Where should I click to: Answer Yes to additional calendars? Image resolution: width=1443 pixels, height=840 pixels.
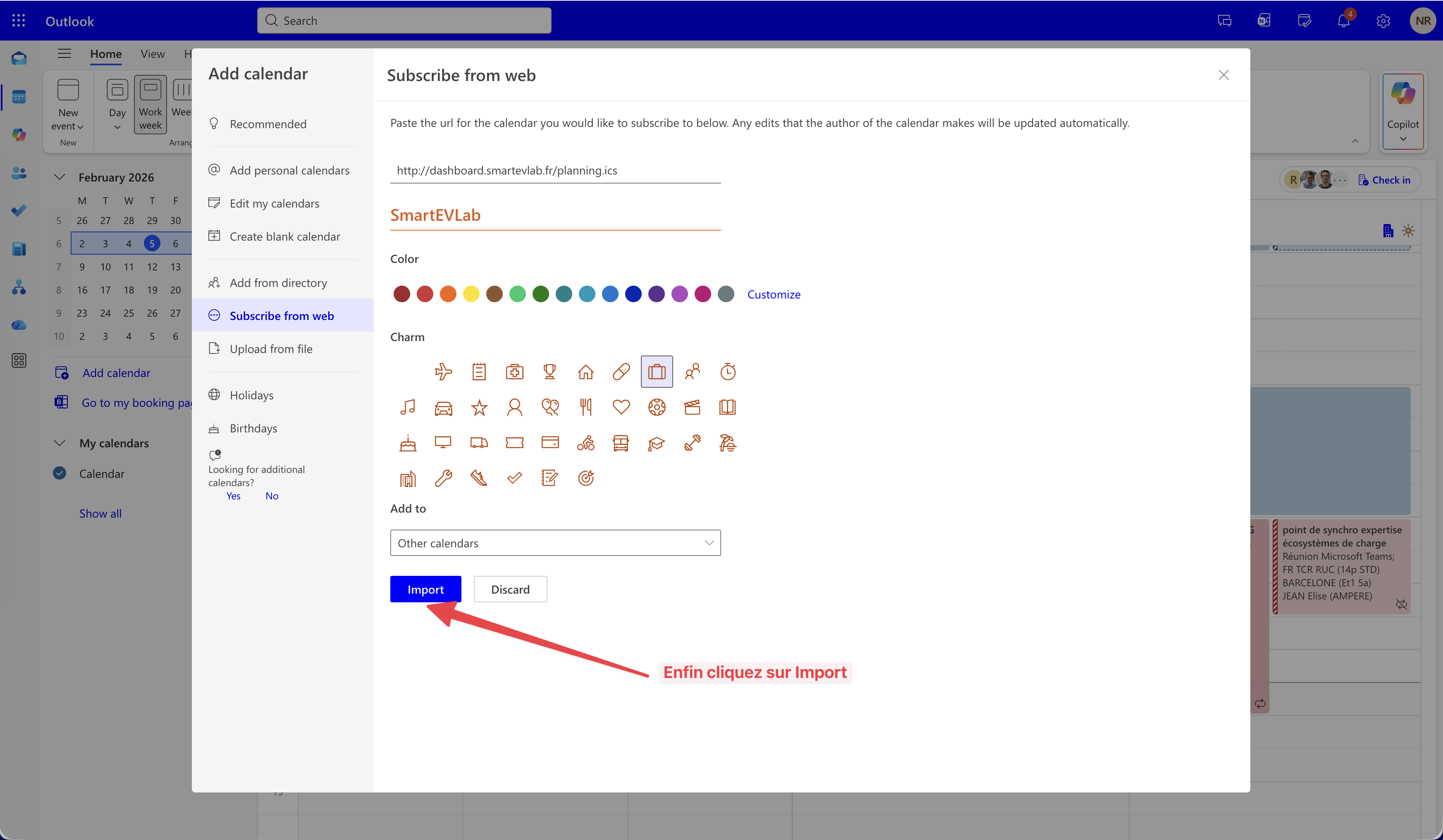click(x=233, y=496)
